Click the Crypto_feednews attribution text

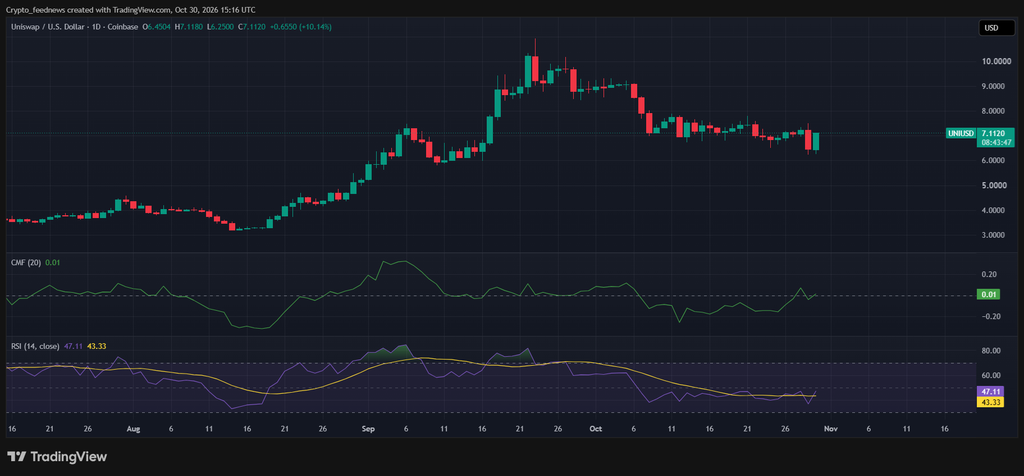[x=35, y=10]
